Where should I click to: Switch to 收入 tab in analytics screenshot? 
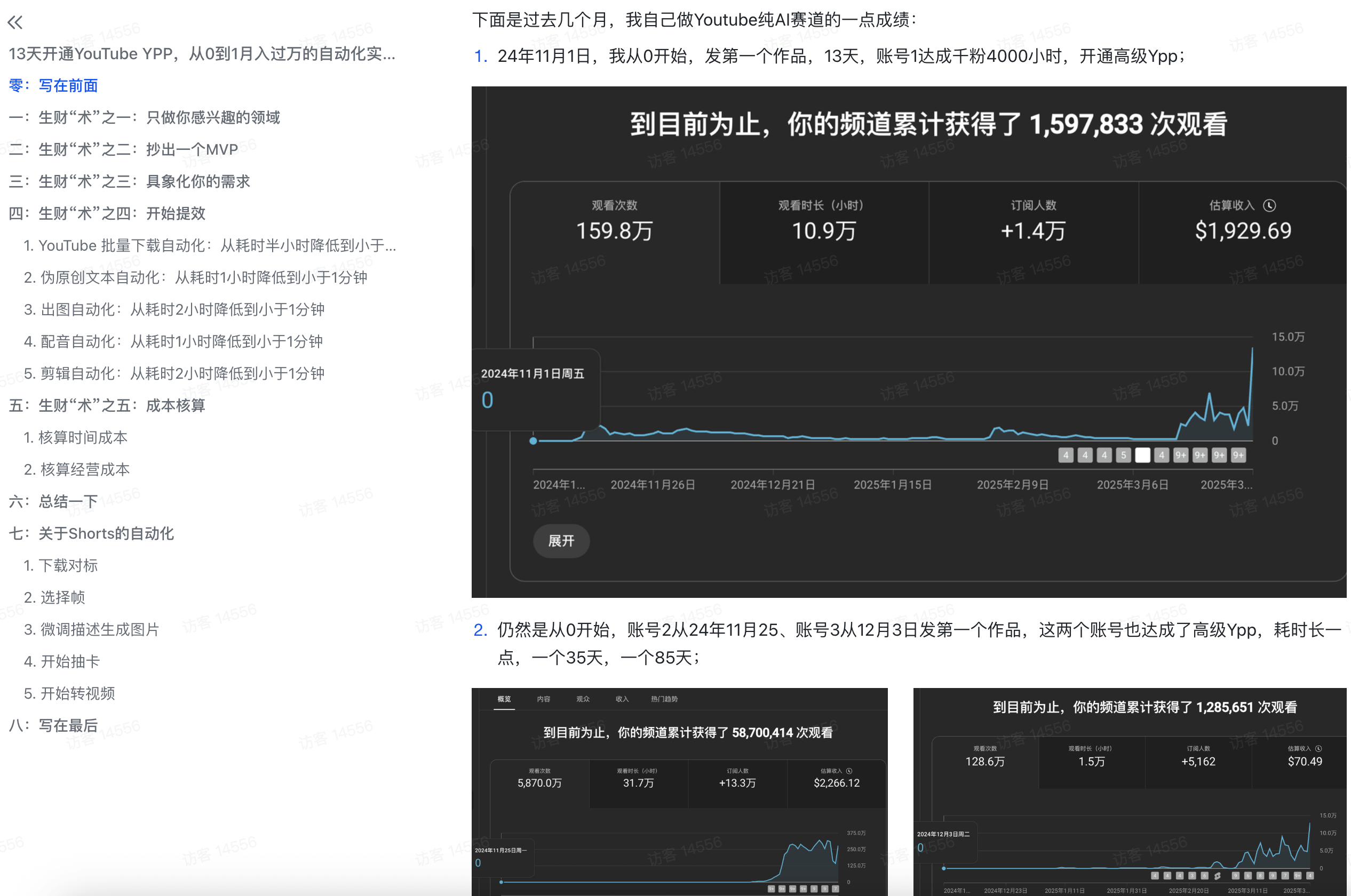[622, 699]
